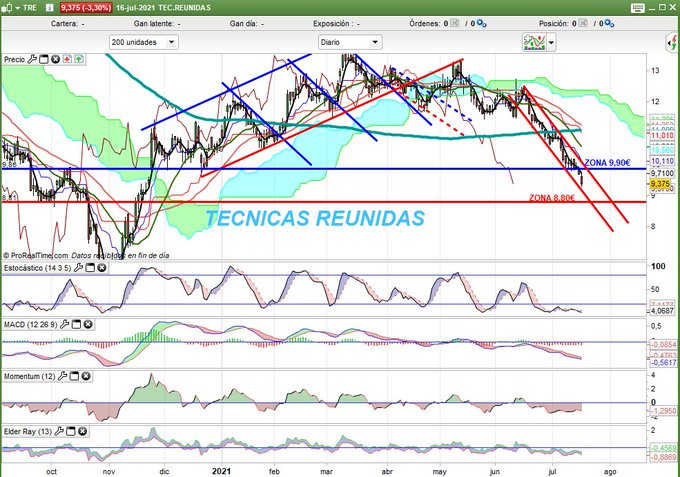Click the yellow 9,375 price axis label
Screen dimensions: 680x477
[661, 183]
